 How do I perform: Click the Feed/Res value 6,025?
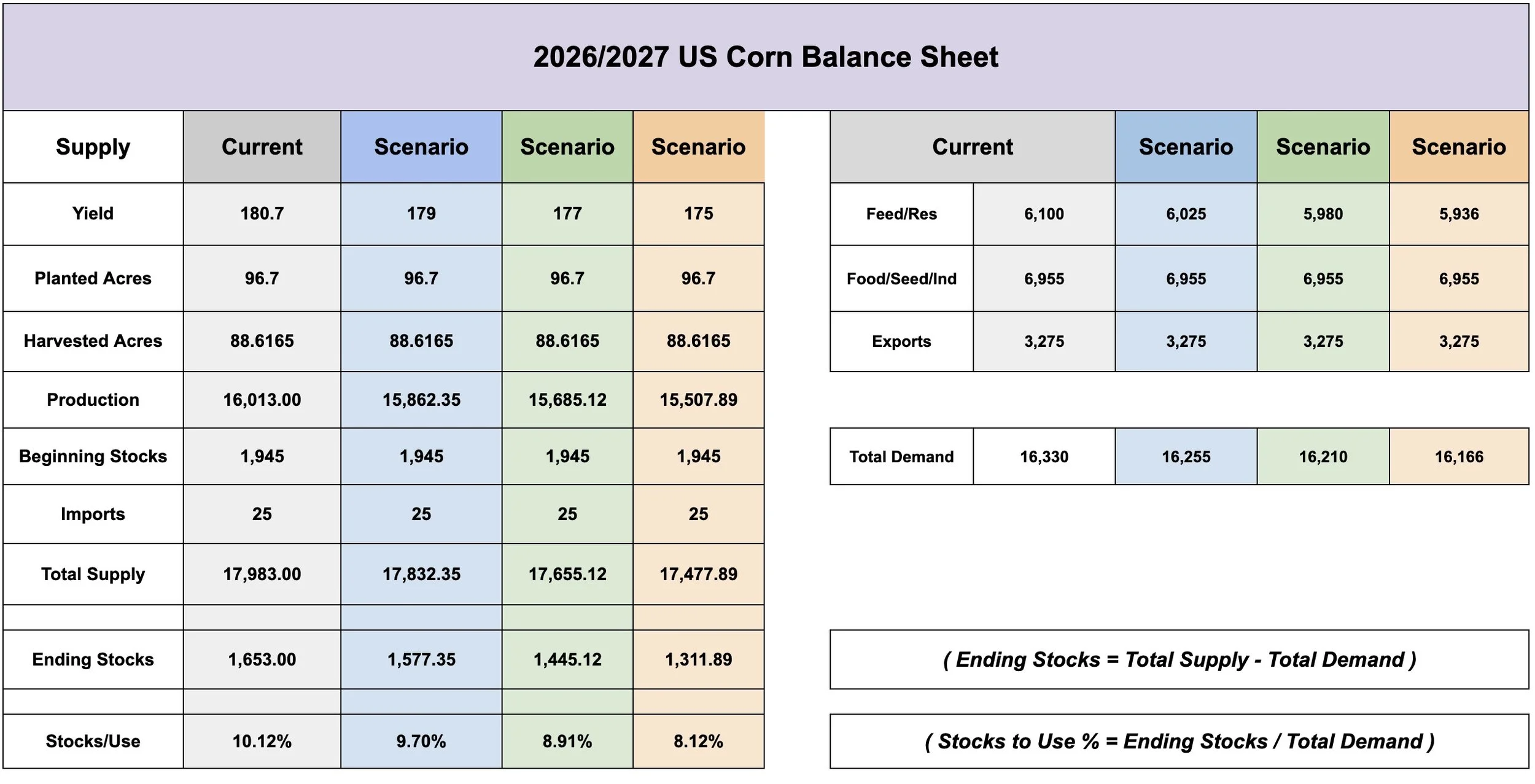pyautogui.click(x=1186, y=214)
